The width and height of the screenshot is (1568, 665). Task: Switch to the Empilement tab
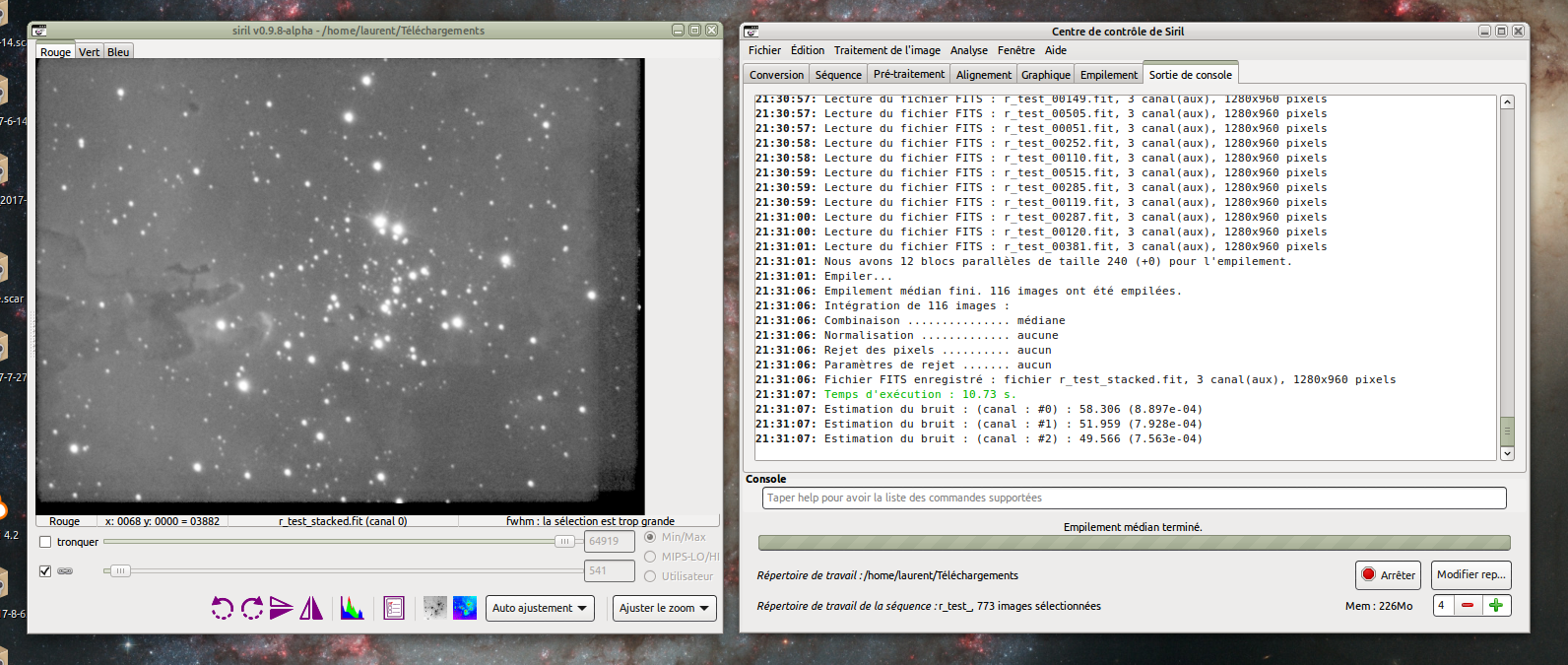[1109, 75]
